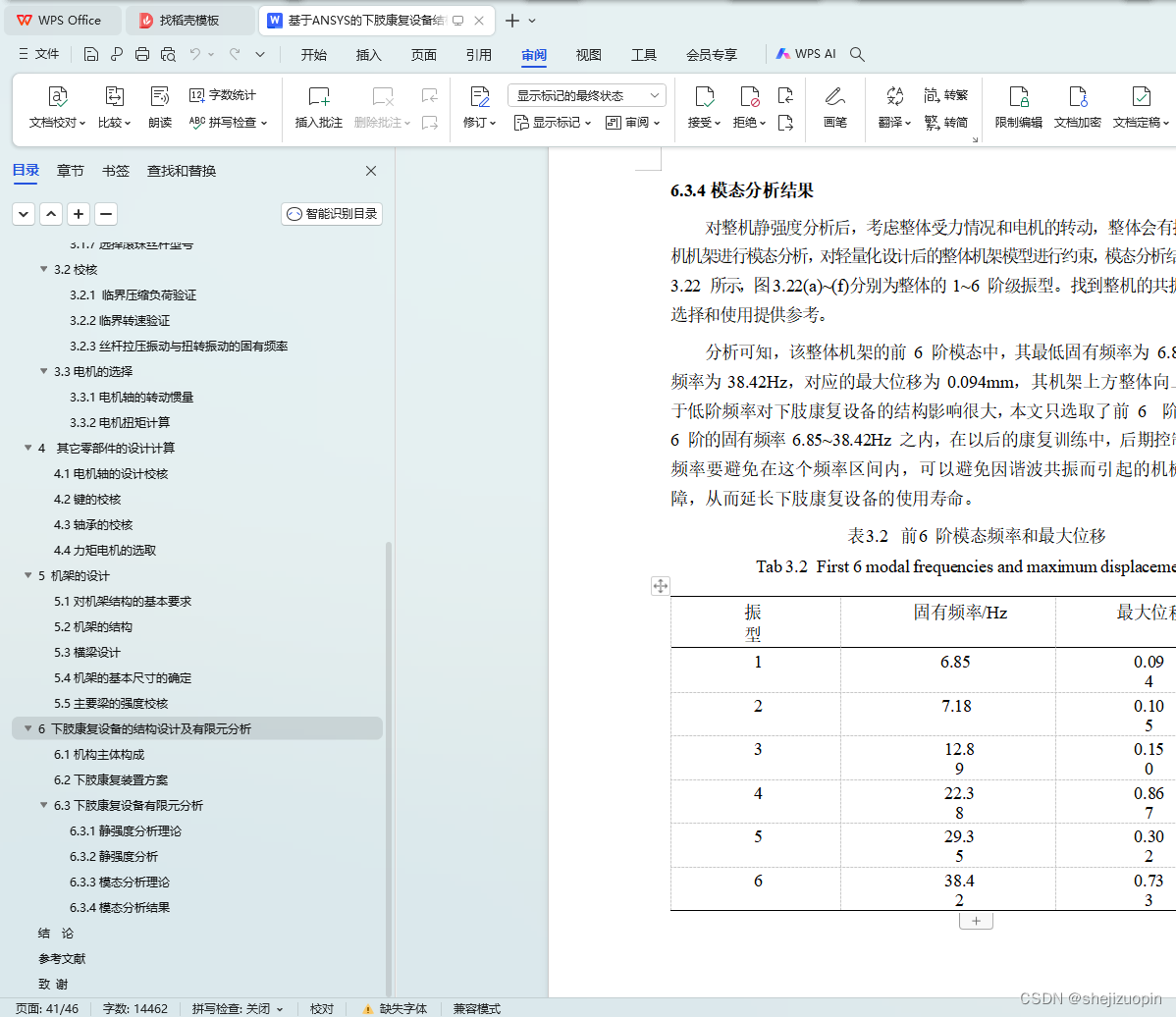Switch to the 视图 ribbon tab

tap(589, 55)
